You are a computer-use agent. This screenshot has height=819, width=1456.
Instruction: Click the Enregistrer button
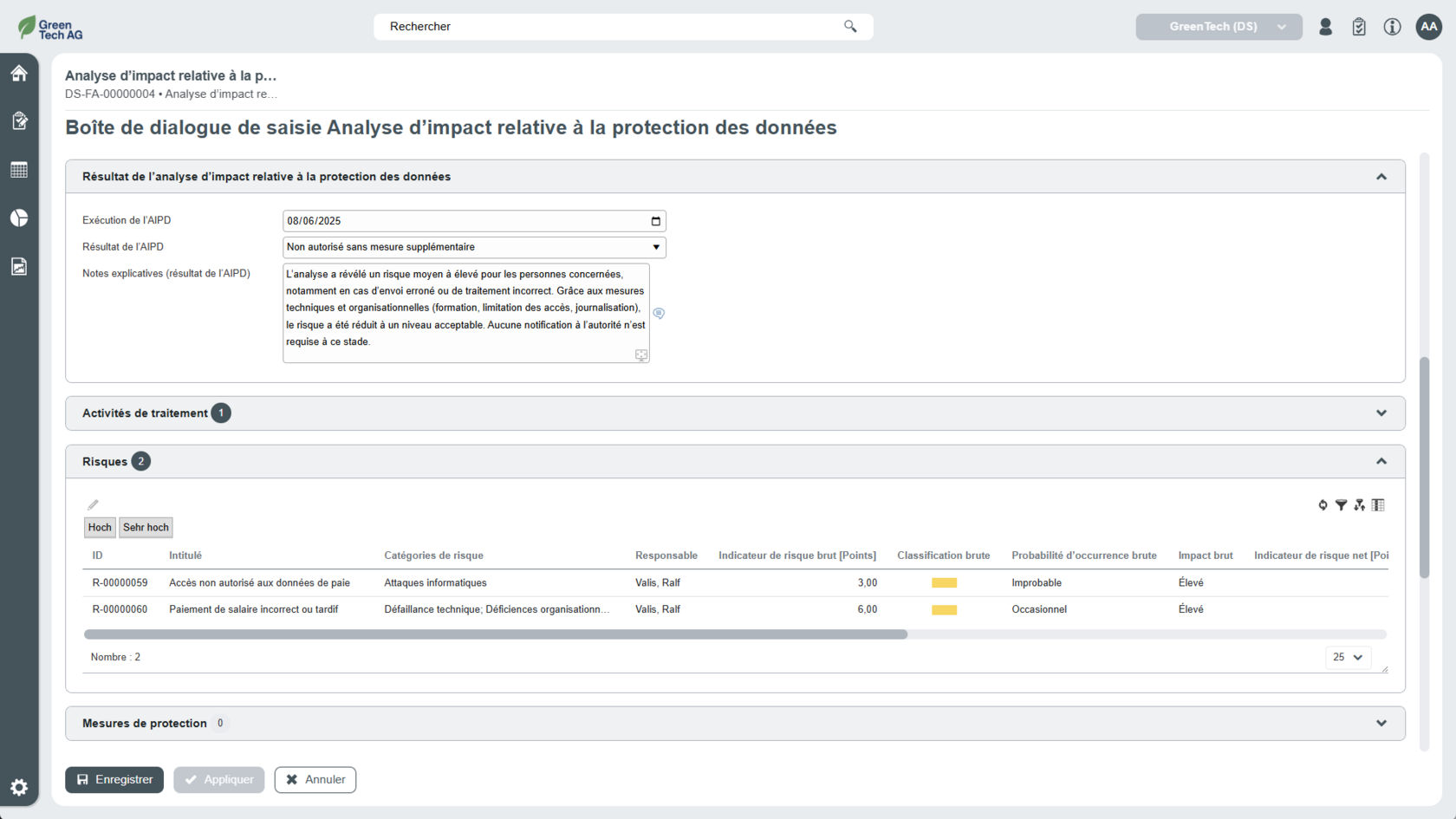pyautogui.click(x=114, y=779)
